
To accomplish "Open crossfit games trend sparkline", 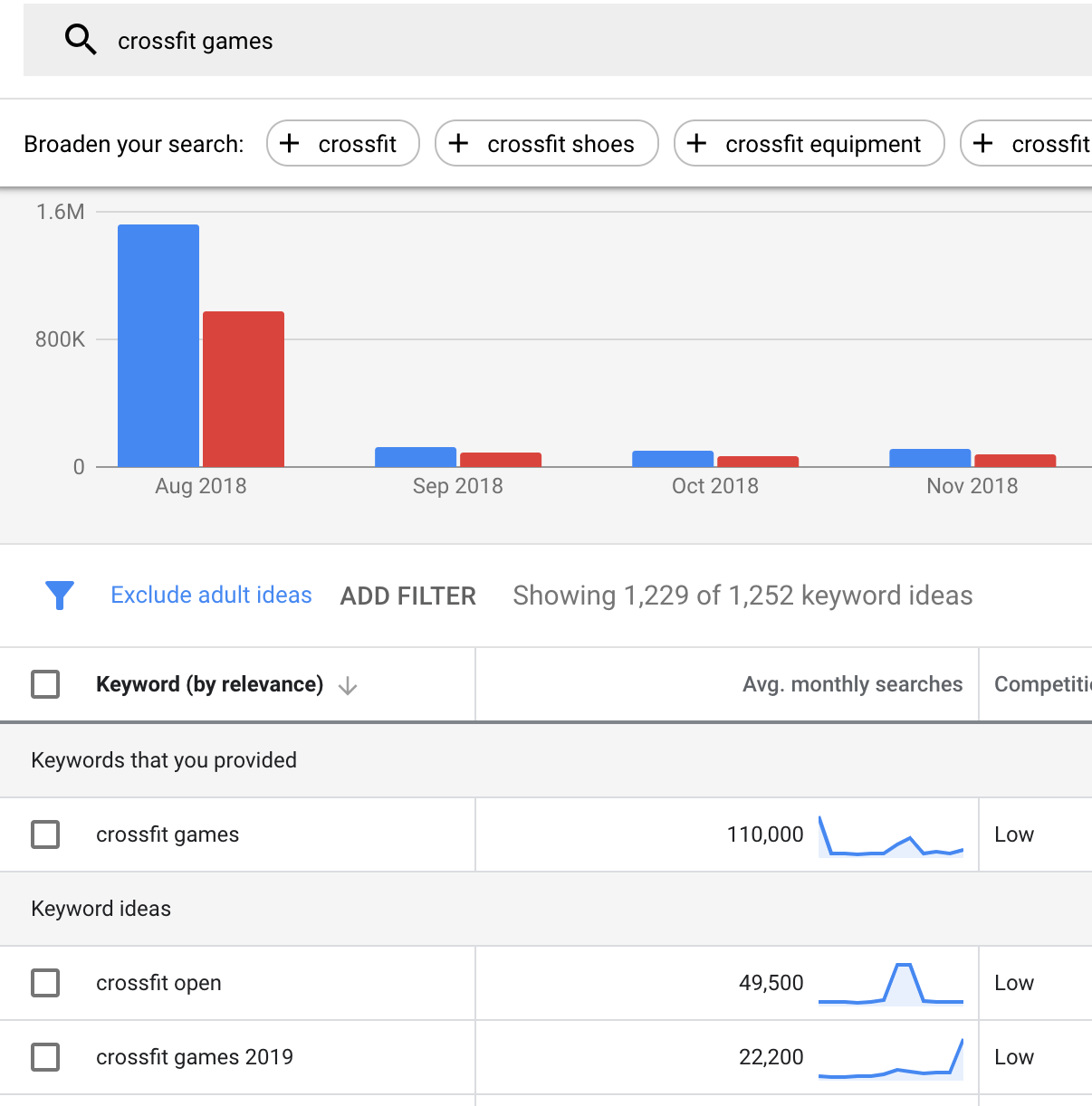I will click(x=890, y=836).
